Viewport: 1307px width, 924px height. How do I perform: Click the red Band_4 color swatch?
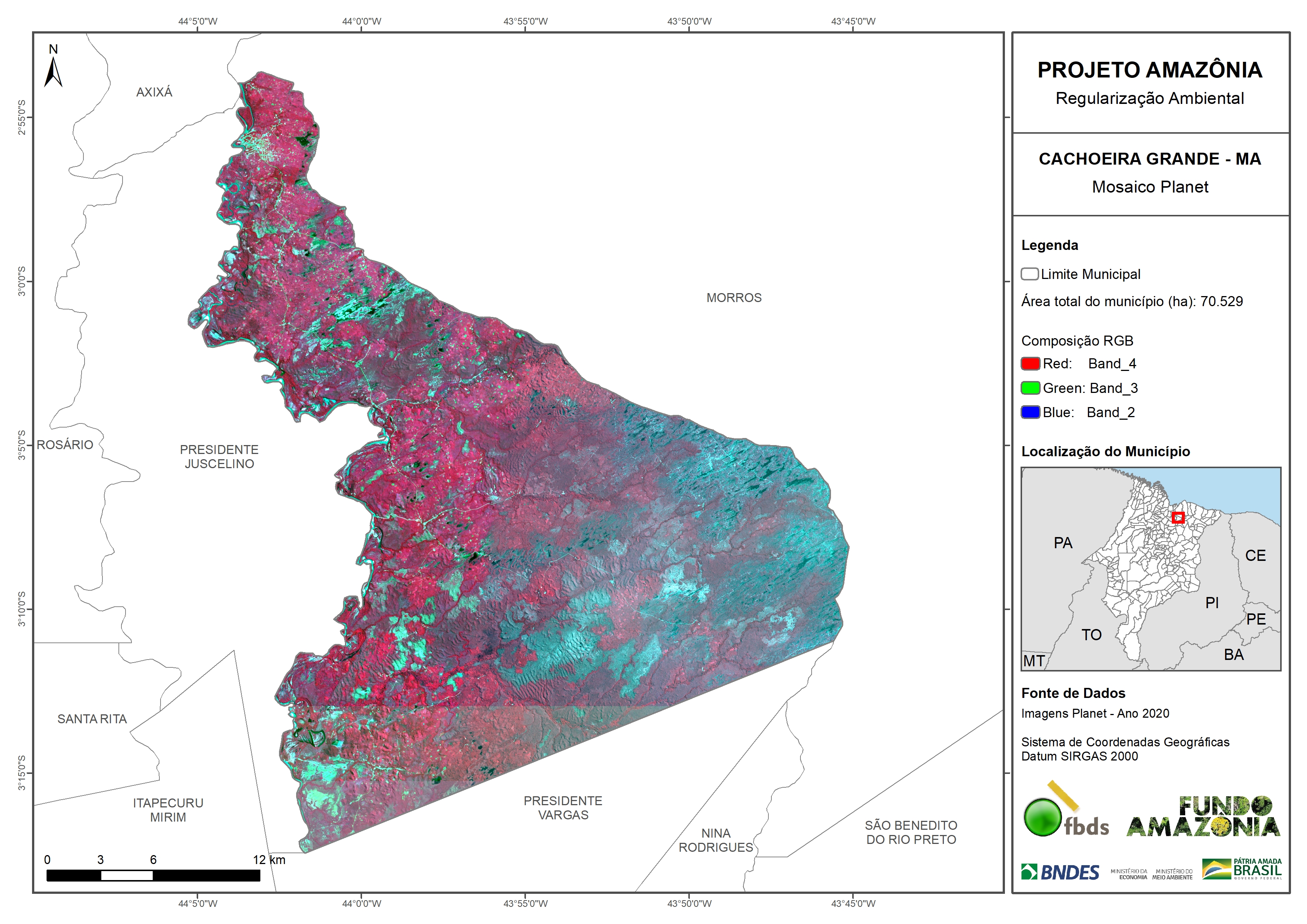click(x=1030, y=364)
